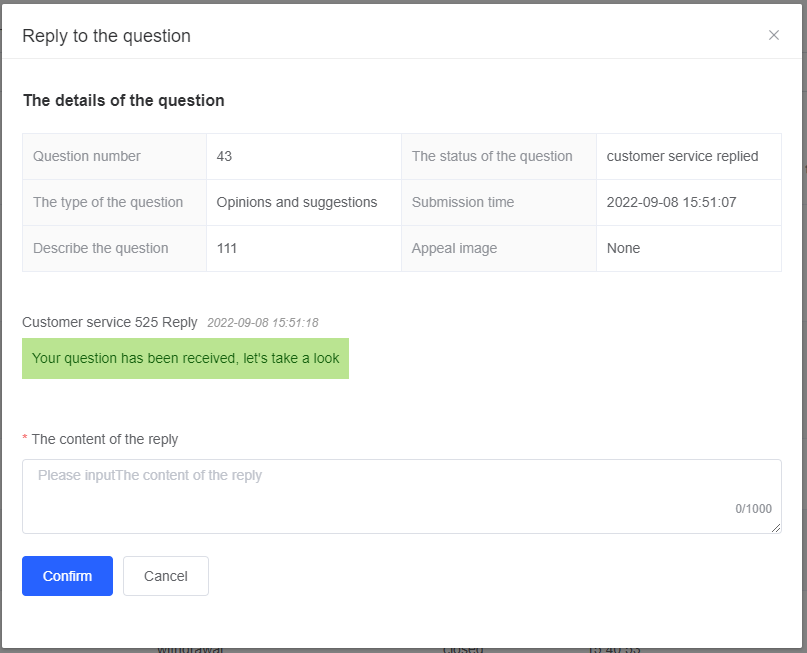Click the submission time 2022-09-08 15:51:07
Screen dimensions: 807x653
[671, 202]
